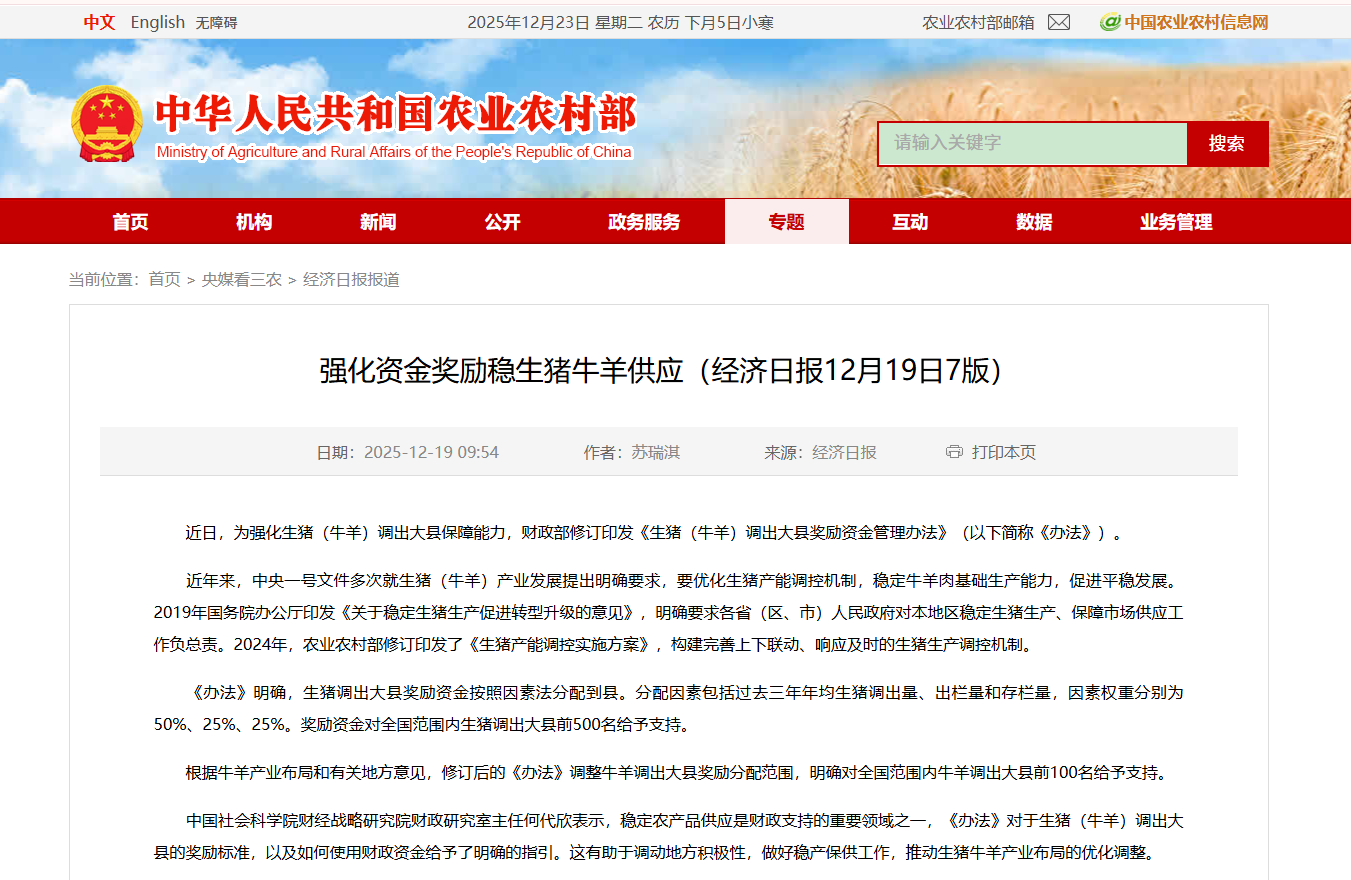Click 打印本页 to print page

(x=1003, y=452)
